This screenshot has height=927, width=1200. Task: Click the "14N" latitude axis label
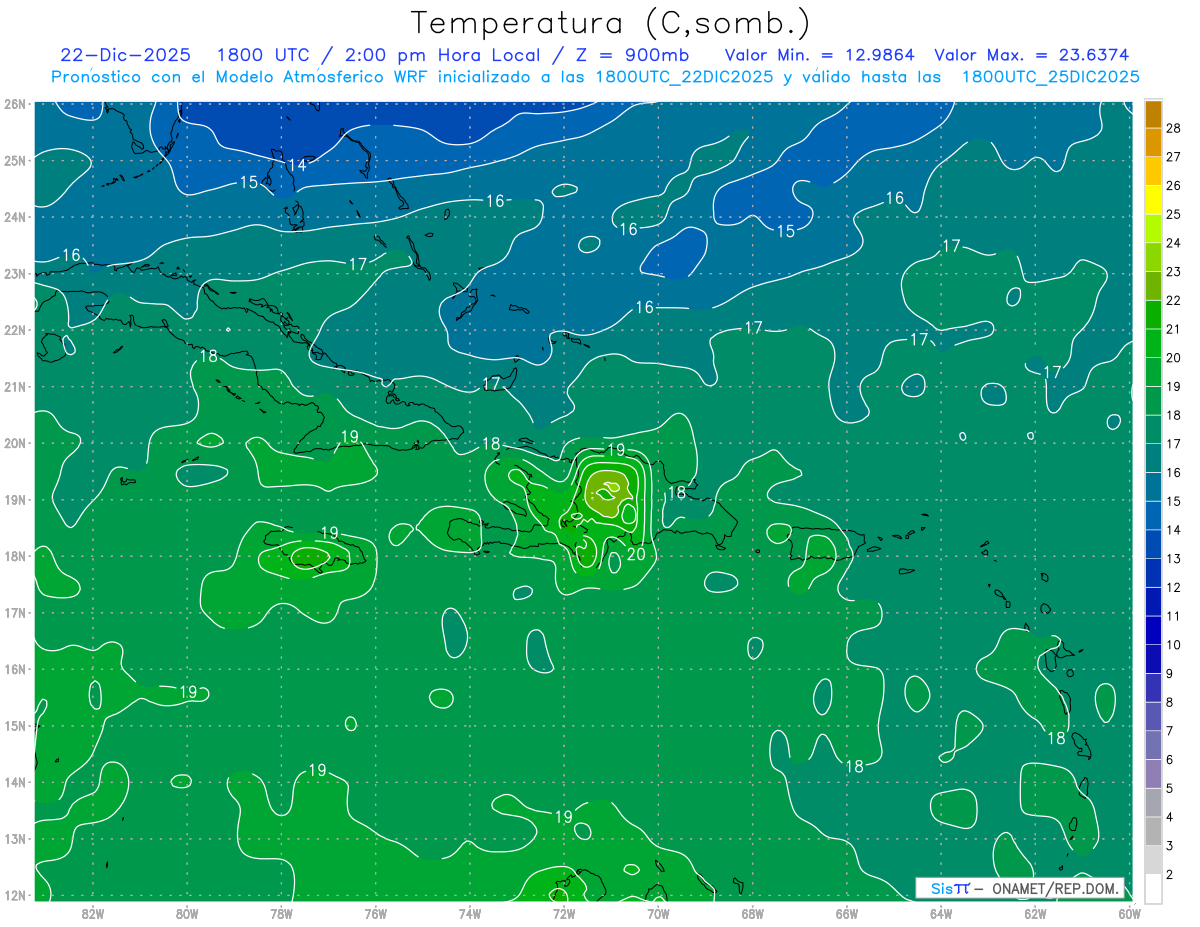coord(15,782)
